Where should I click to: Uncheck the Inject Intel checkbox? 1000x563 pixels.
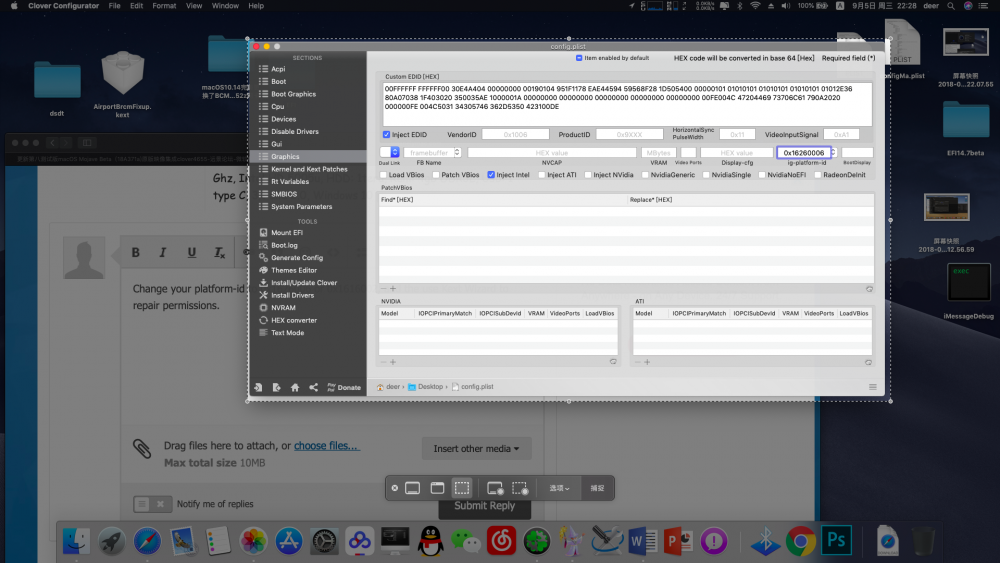491,175
